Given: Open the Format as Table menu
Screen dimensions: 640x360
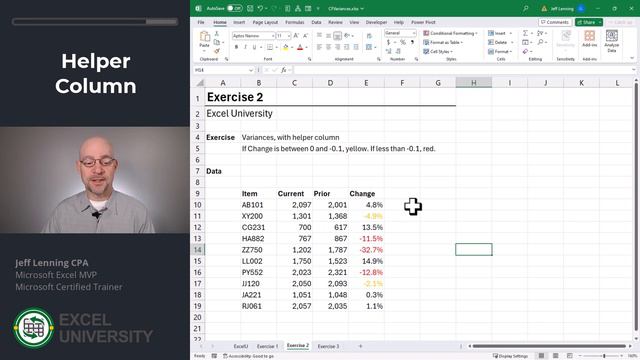Looking at the screenshot, I should point(443,42).
